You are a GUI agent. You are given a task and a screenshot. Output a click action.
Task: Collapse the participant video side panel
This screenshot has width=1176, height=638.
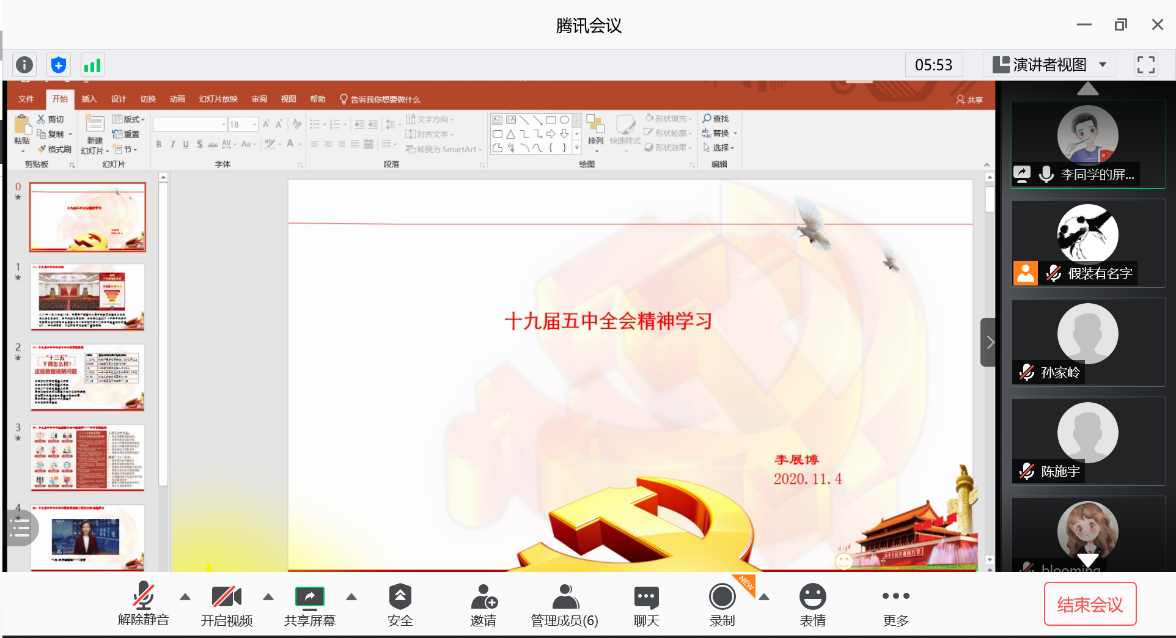point(989,342)
